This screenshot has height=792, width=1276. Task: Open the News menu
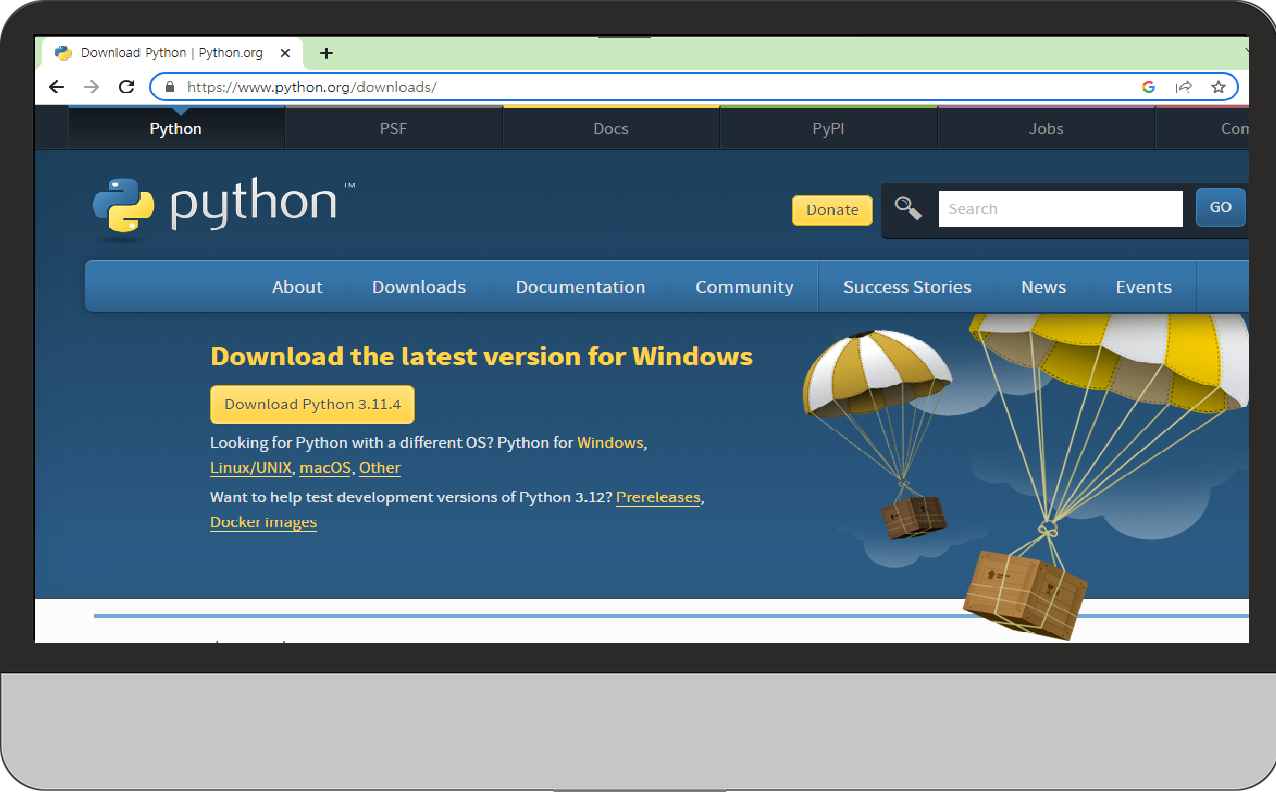tap(1044, 287)
